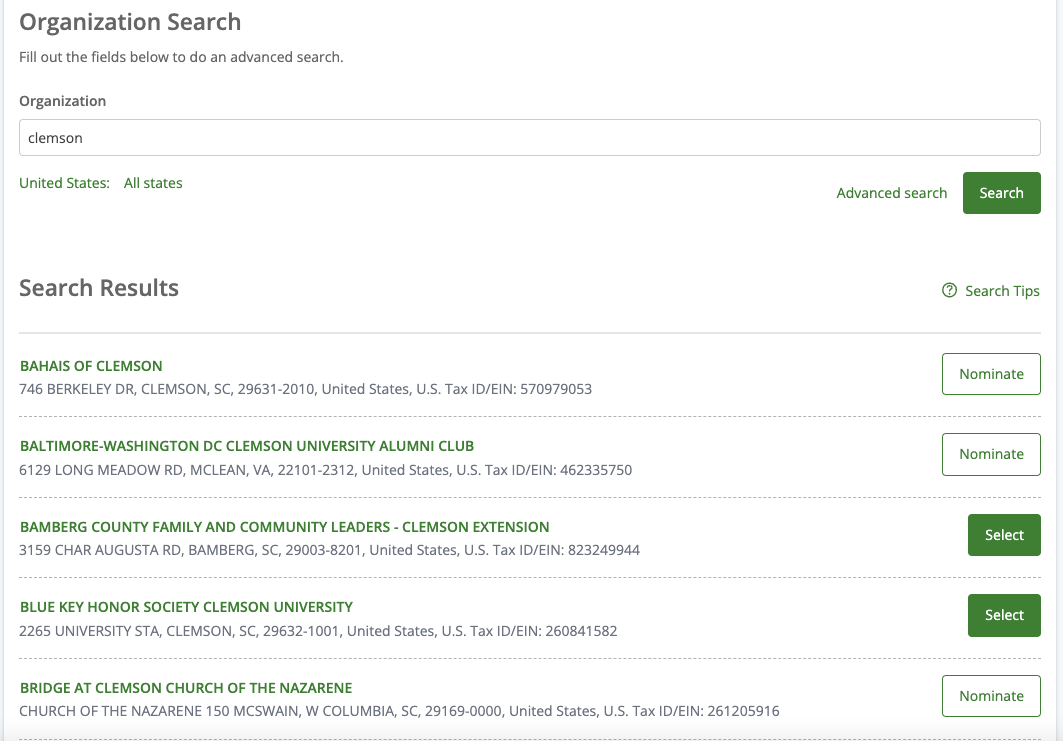Select Bamberg County Family and Community Leaders
The image size is (1063, 741).
click(x=1004, y=535)
